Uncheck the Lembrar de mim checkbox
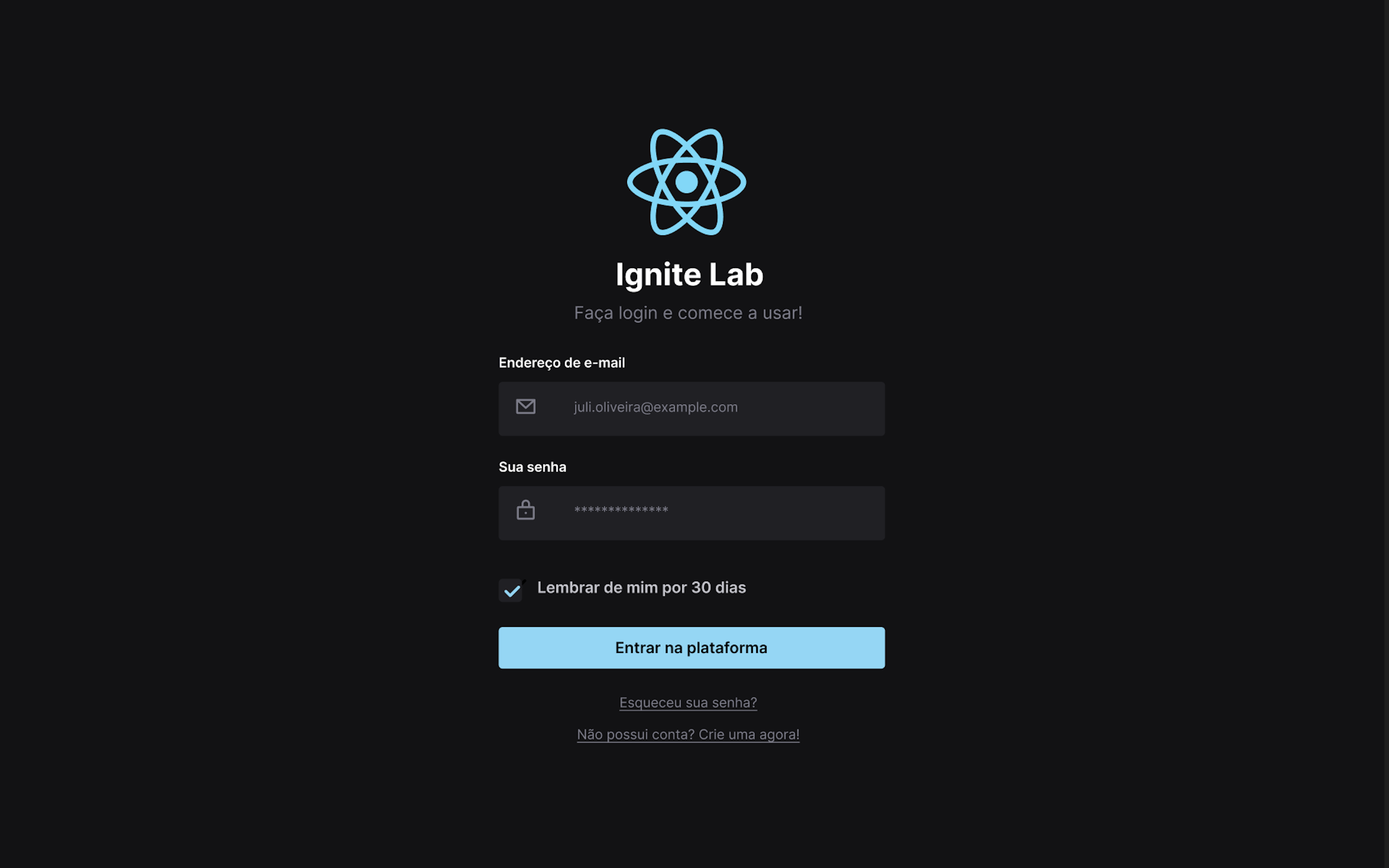Image resolution: width=1389 pixels, height=868 pixels. click(x=510, y=590)
